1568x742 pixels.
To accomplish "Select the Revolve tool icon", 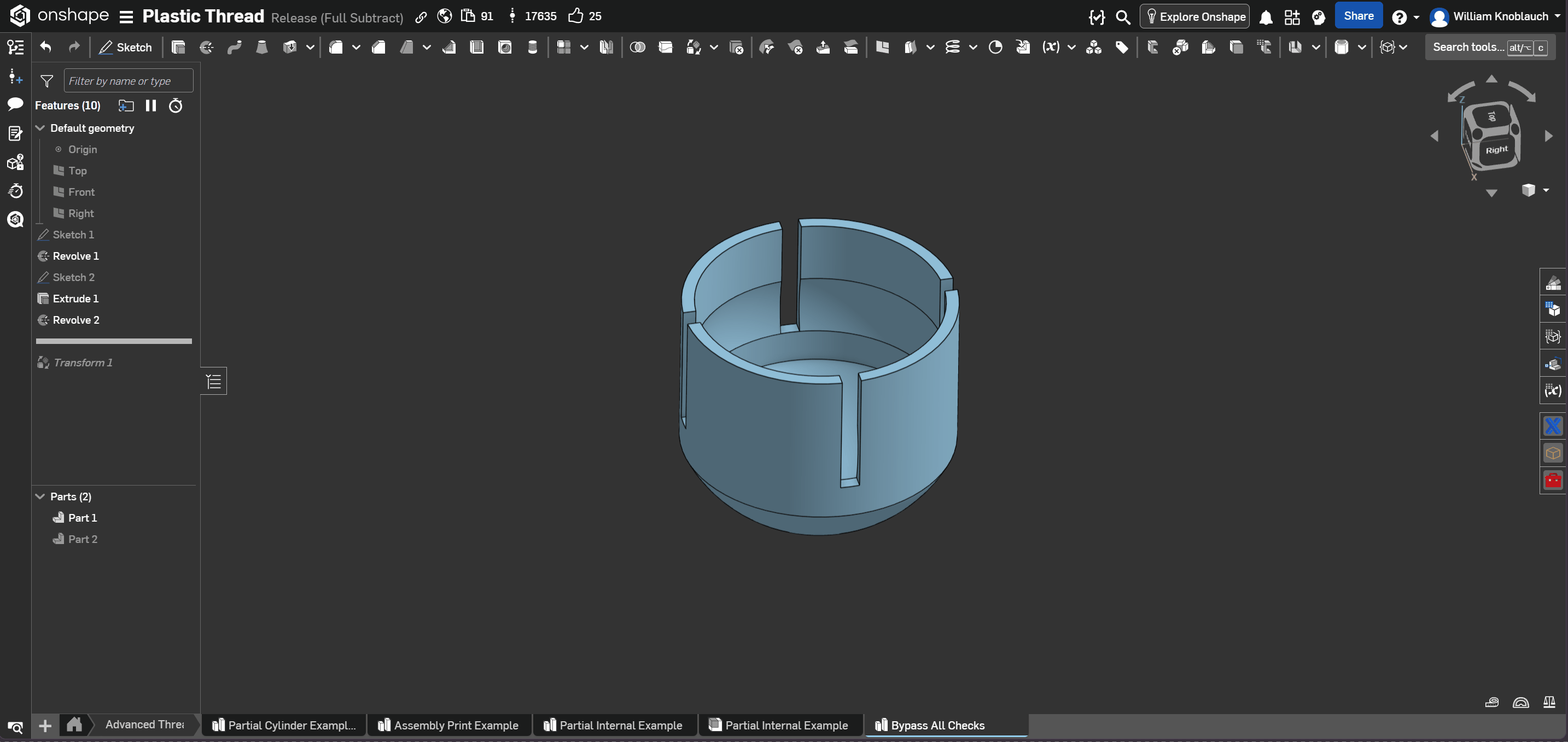I will pyautogui.click(x=206, y=47).
